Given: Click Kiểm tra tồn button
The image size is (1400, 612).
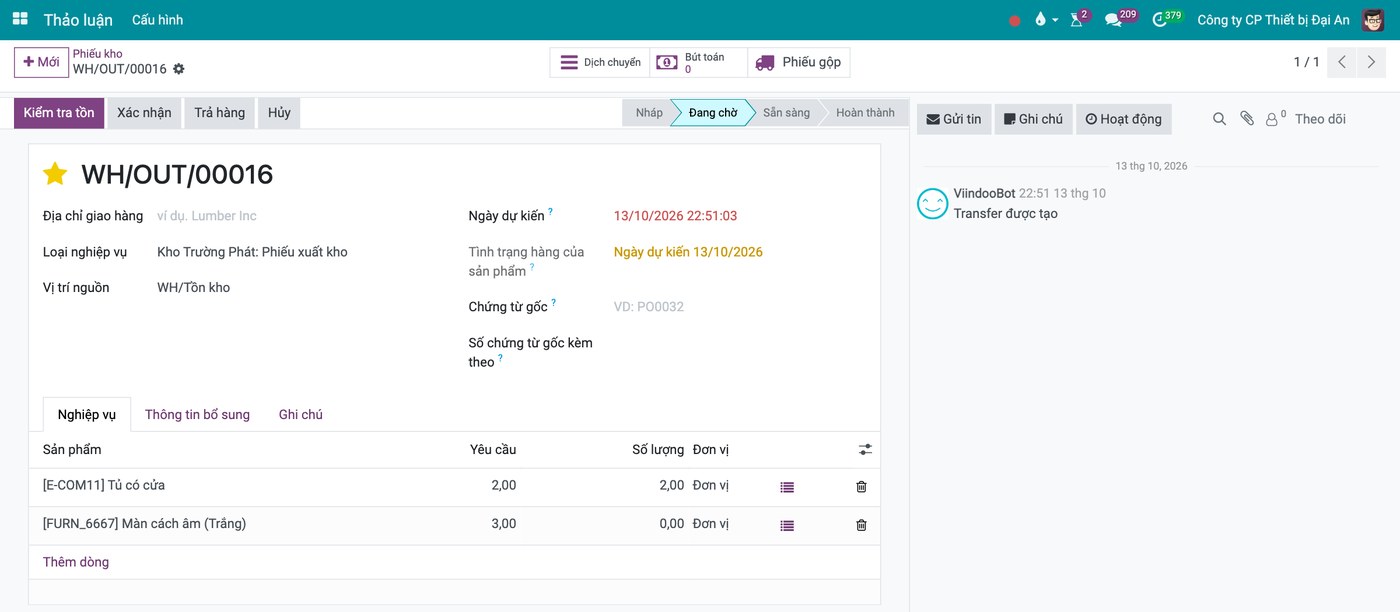Looking at the screenshot, I should [59, 113].
